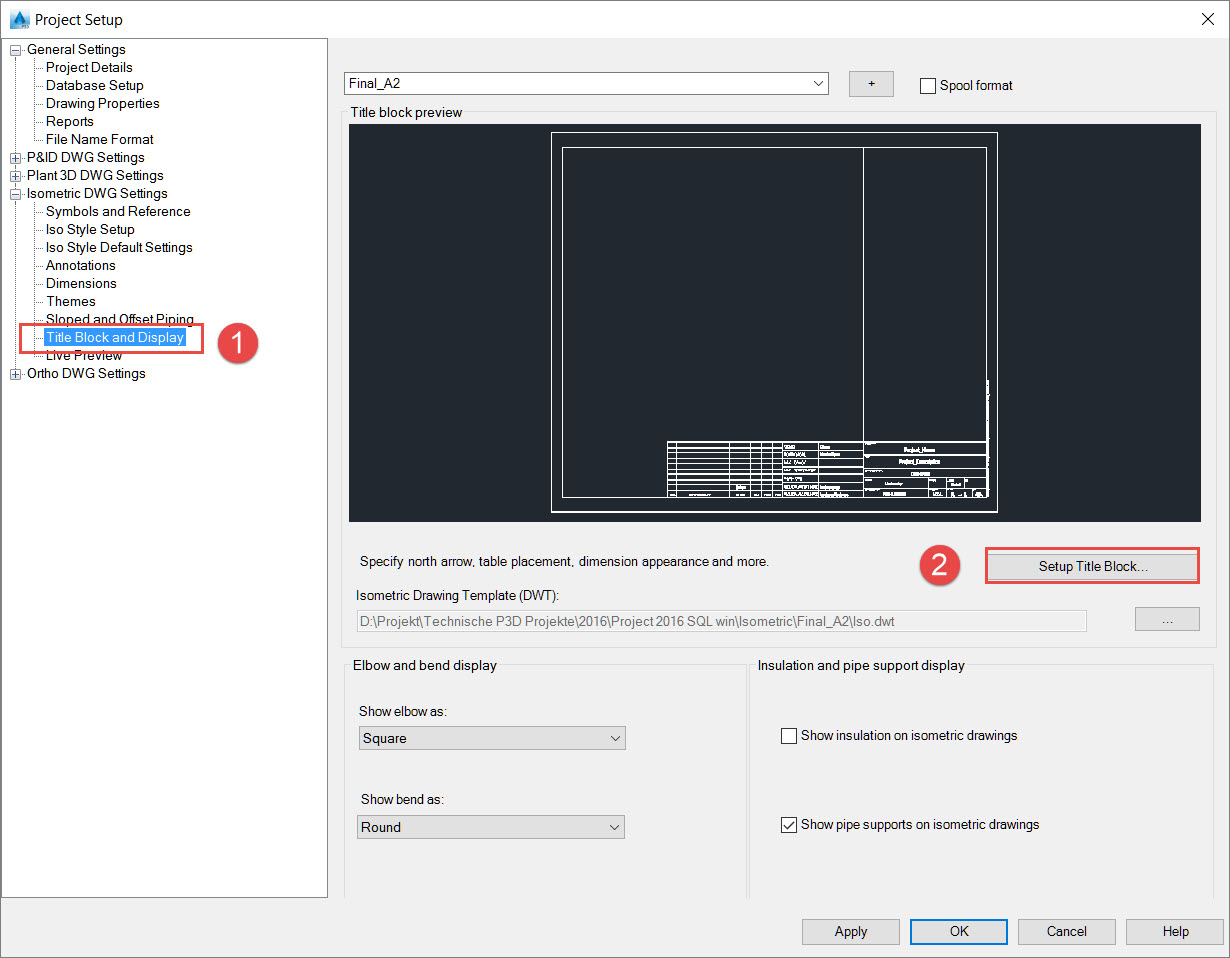The height and width of the screenshot is (958, 1230).
Task: Open Project Details settings
Action: coord(88,67)
